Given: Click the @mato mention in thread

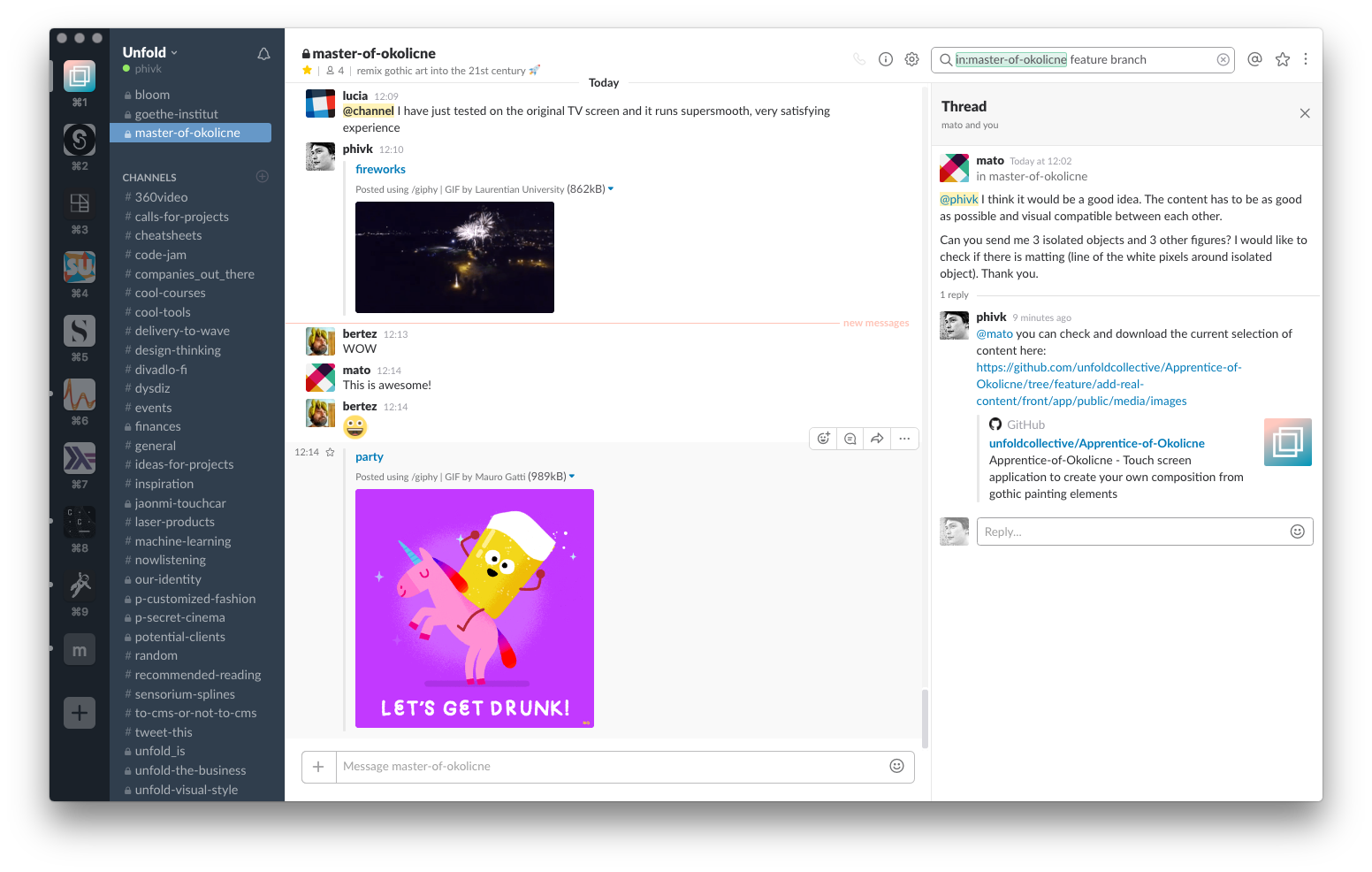Looking at the screenshot, I should (x=995, y=333).
